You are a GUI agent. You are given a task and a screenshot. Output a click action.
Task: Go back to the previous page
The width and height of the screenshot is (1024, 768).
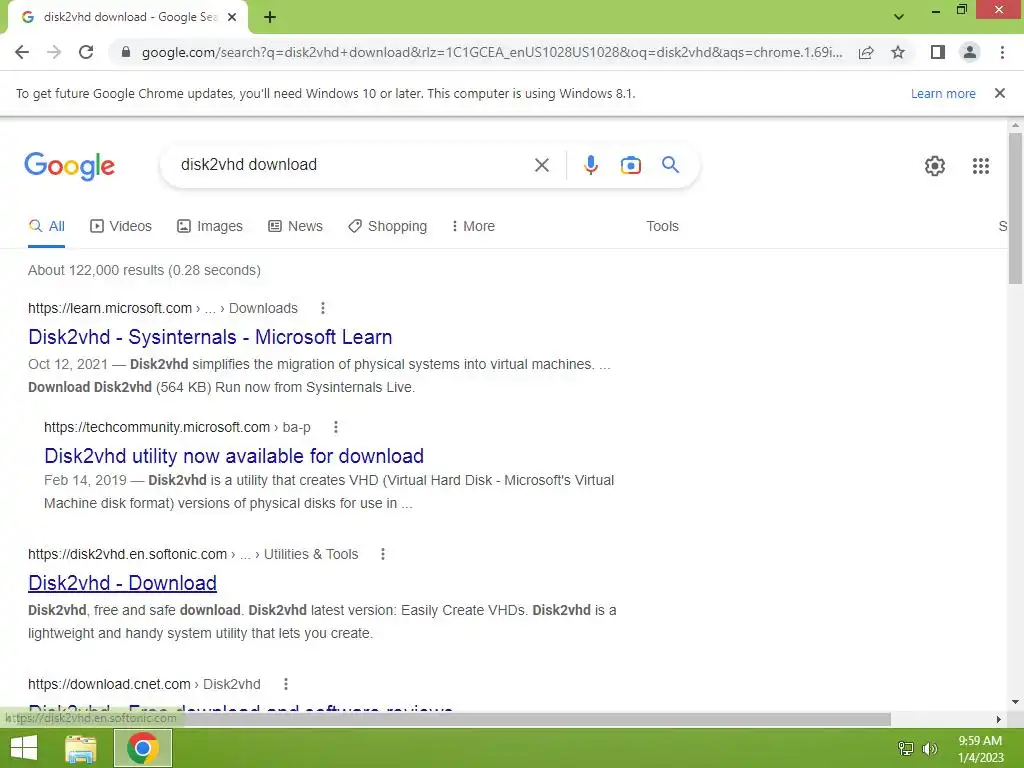[x=22, y=52]
